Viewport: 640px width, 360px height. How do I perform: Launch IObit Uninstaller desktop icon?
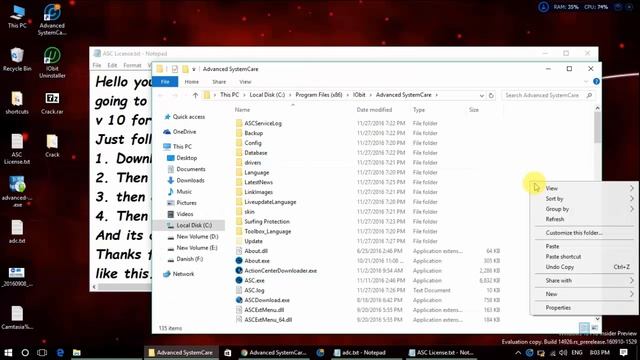click(x=52, y=62)
